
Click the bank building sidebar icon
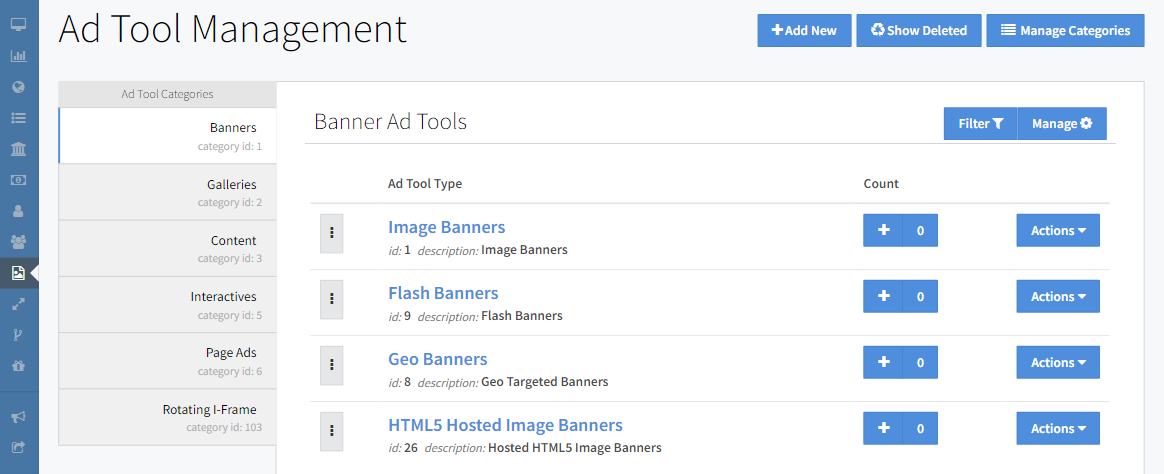tap(18, 149)
